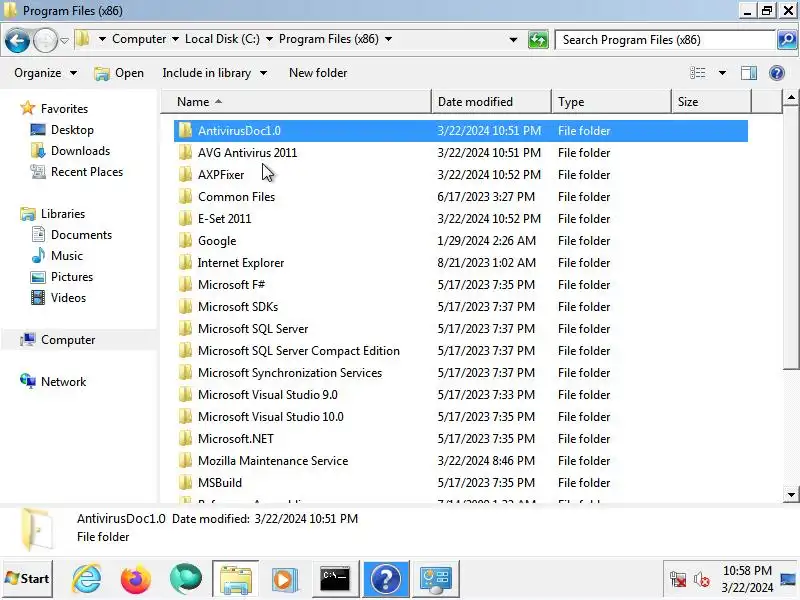Click the Back navigation arrow
Screen dimensions: 800x600
tap(17, 40)
